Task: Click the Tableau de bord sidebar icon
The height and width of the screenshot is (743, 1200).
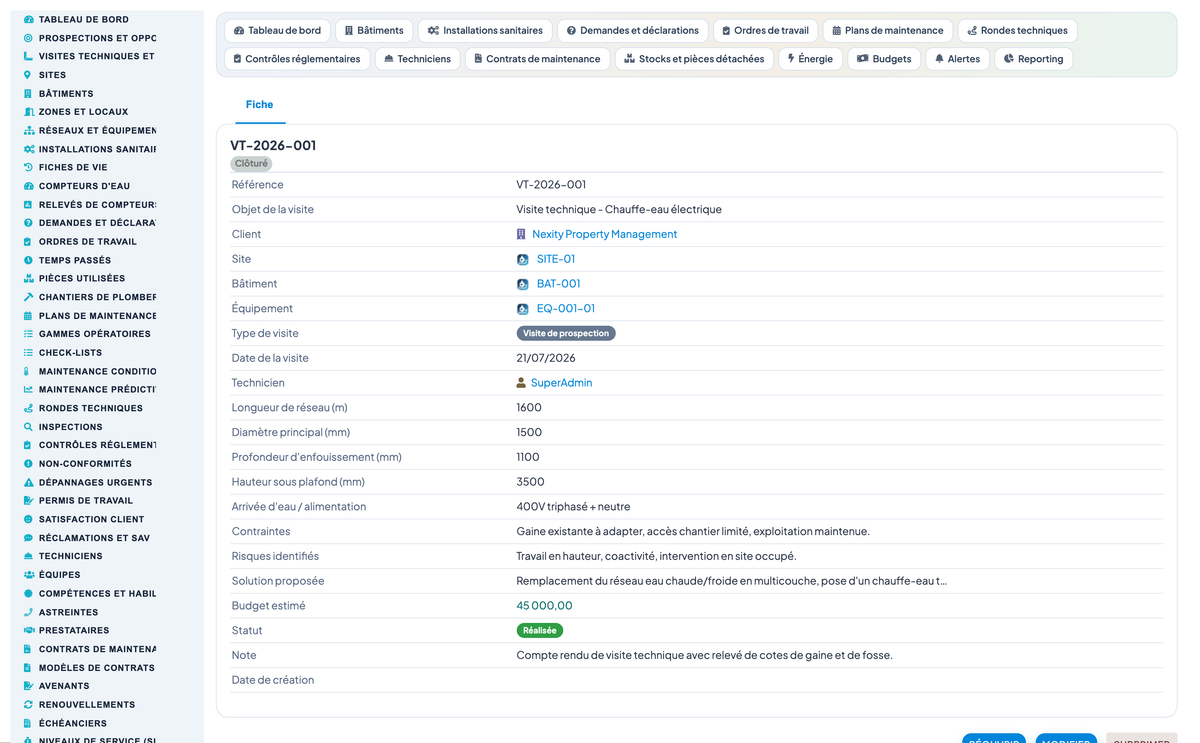Action: (28, 19)
